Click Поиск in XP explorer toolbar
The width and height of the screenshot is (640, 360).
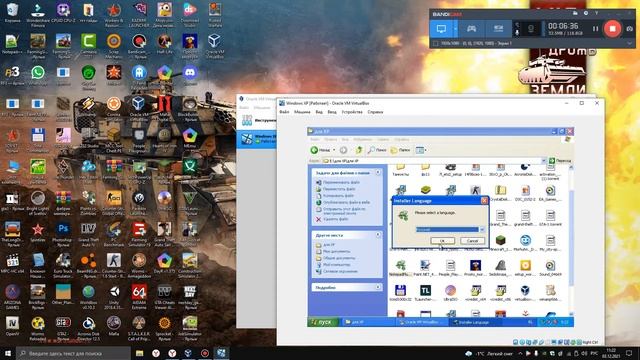pos(377,150)
